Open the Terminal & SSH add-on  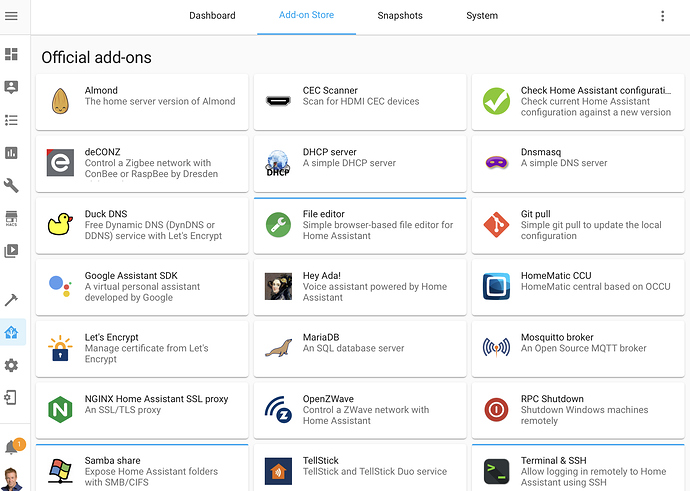click(578, 468)
